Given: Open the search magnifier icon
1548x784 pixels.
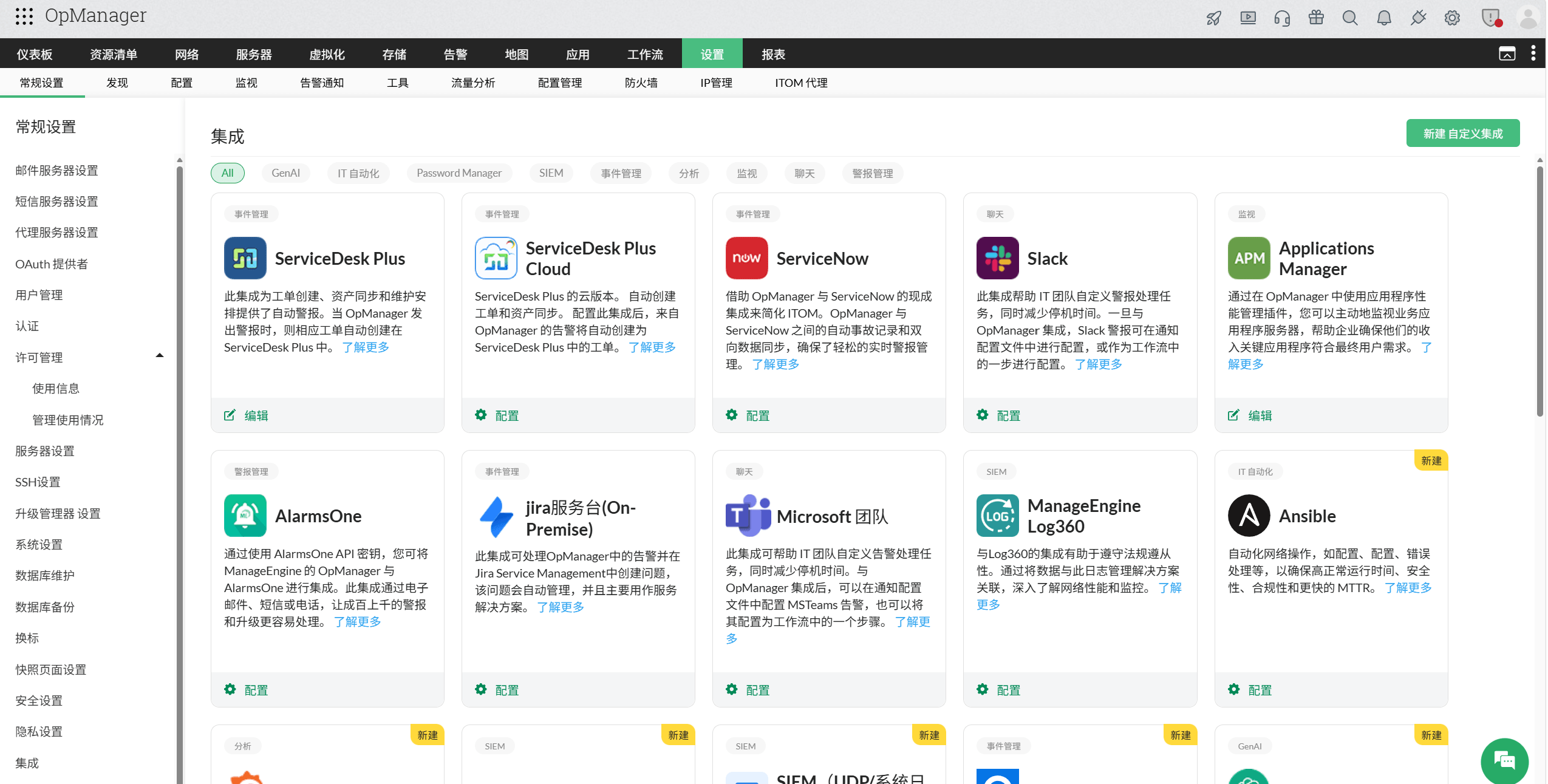Looking at the screenshot, I should [1350, 18].
